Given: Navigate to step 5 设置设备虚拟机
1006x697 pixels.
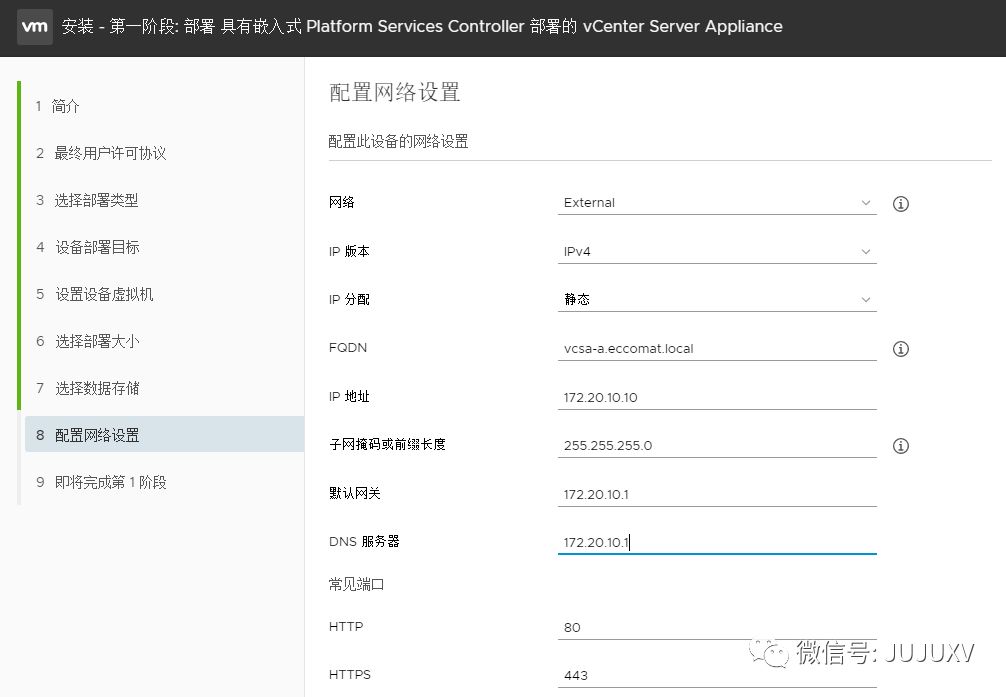Looking at the screenshot, I should click(x=104, y=294).
